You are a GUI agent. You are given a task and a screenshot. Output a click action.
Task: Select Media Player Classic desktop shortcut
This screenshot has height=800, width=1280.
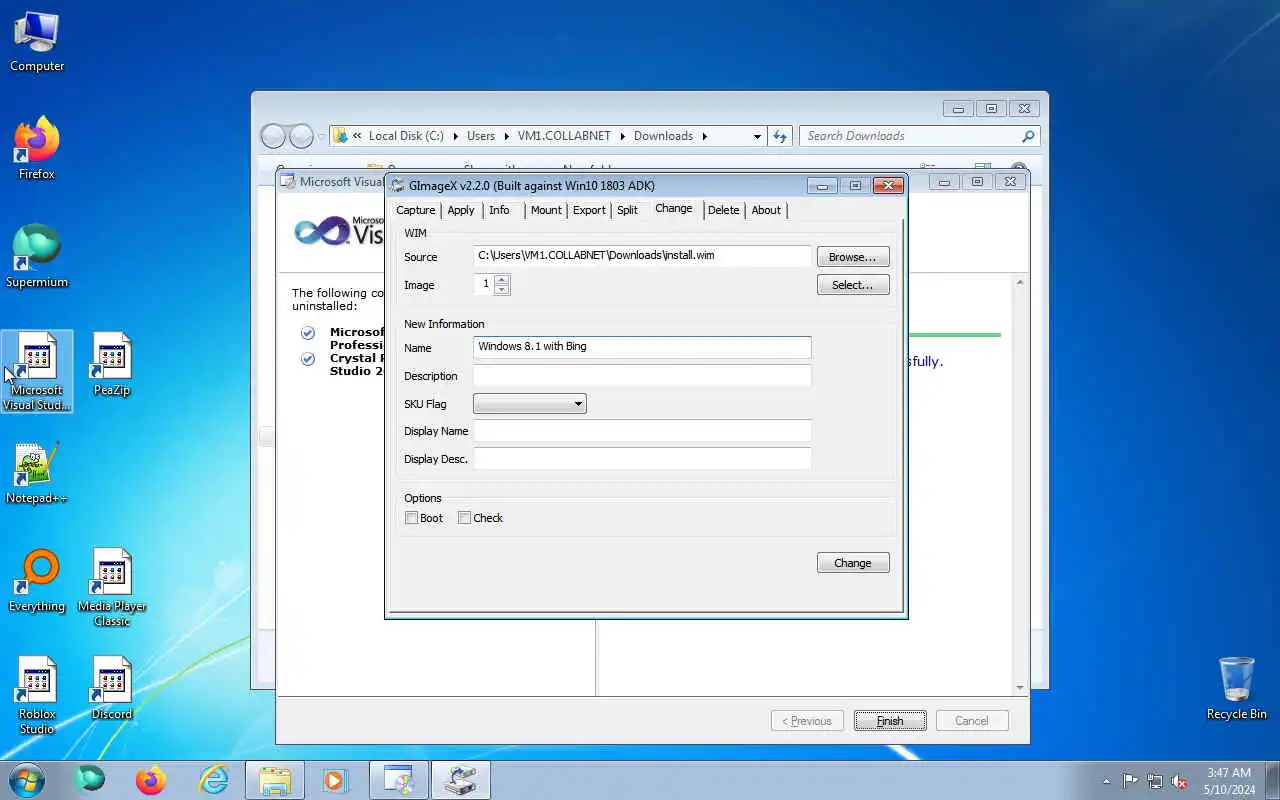click(112, 588)
